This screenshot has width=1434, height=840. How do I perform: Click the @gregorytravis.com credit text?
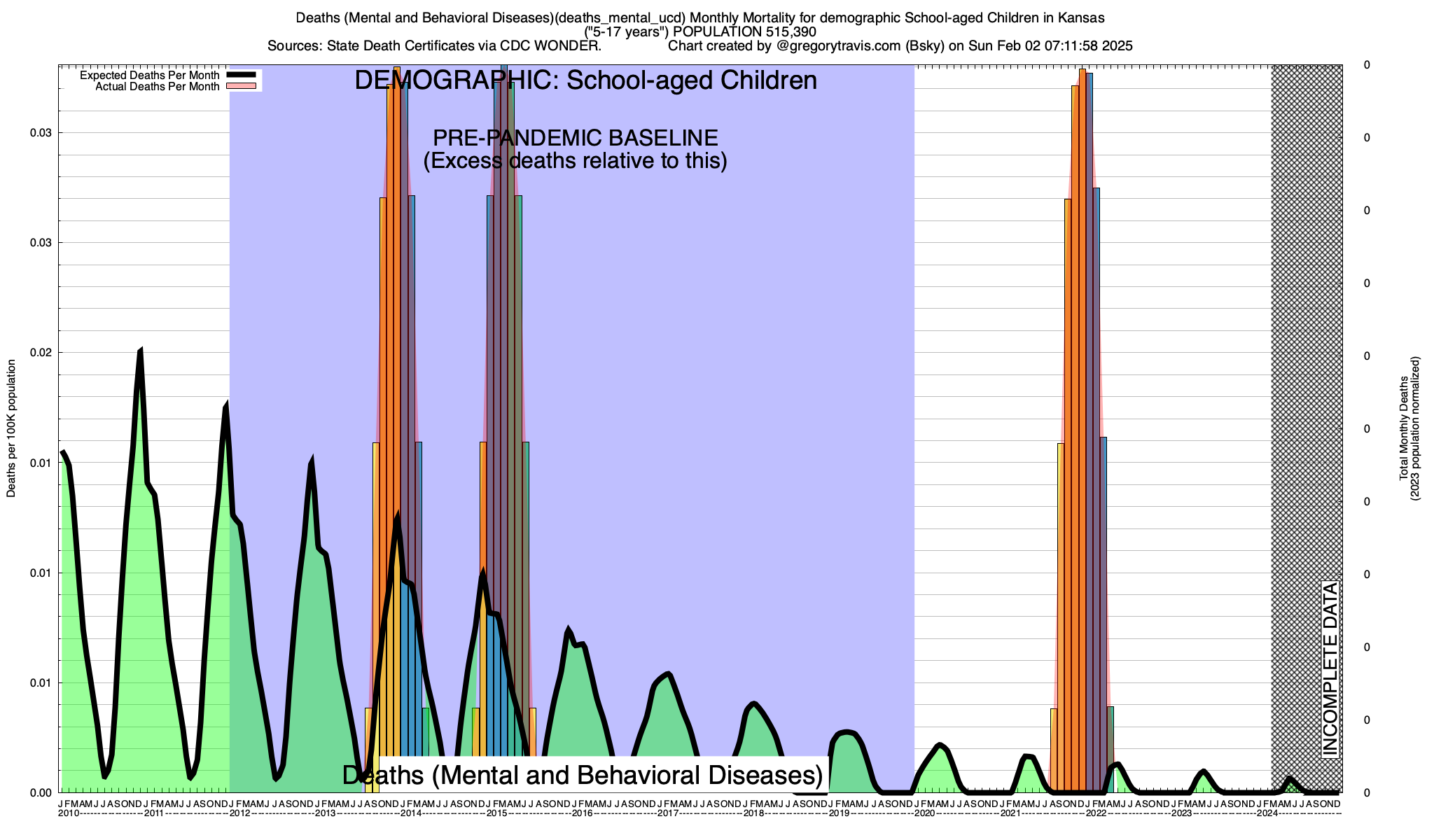coord(839,46)
